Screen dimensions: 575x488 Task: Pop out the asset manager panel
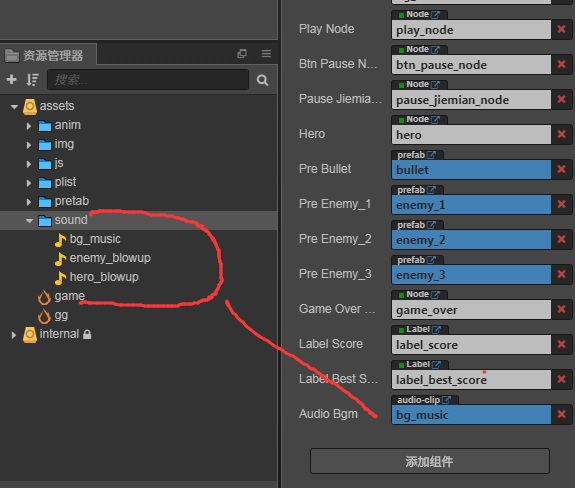[x=242, y=54]
